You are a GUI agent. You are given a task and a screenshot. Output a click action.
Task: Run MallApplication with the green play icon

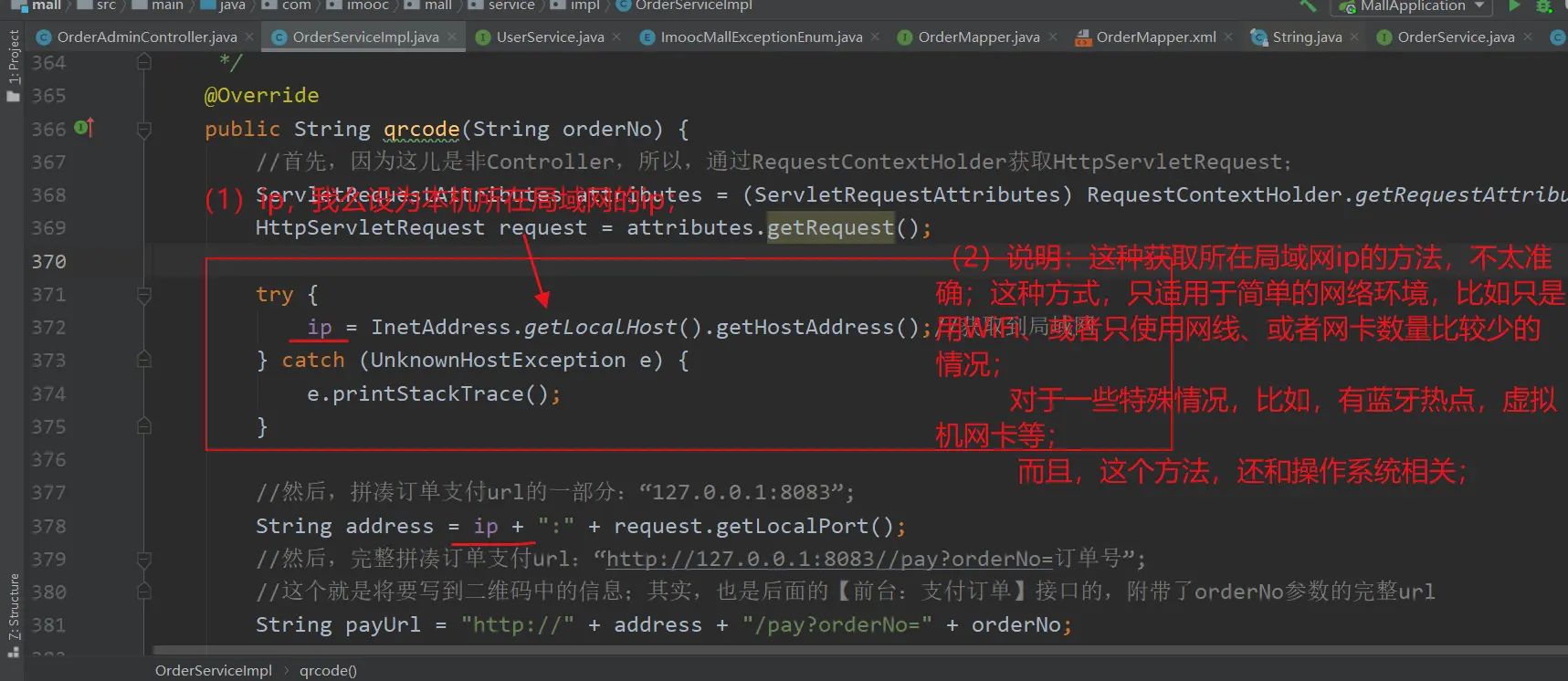(1514, 5)
